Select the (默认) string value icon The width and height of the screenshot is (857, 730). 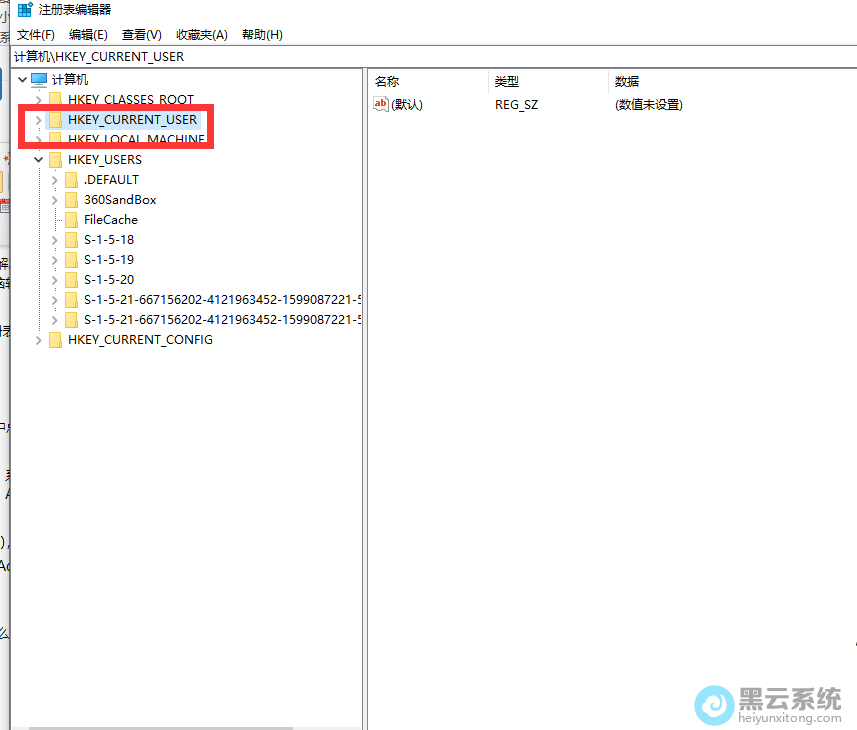381,104
